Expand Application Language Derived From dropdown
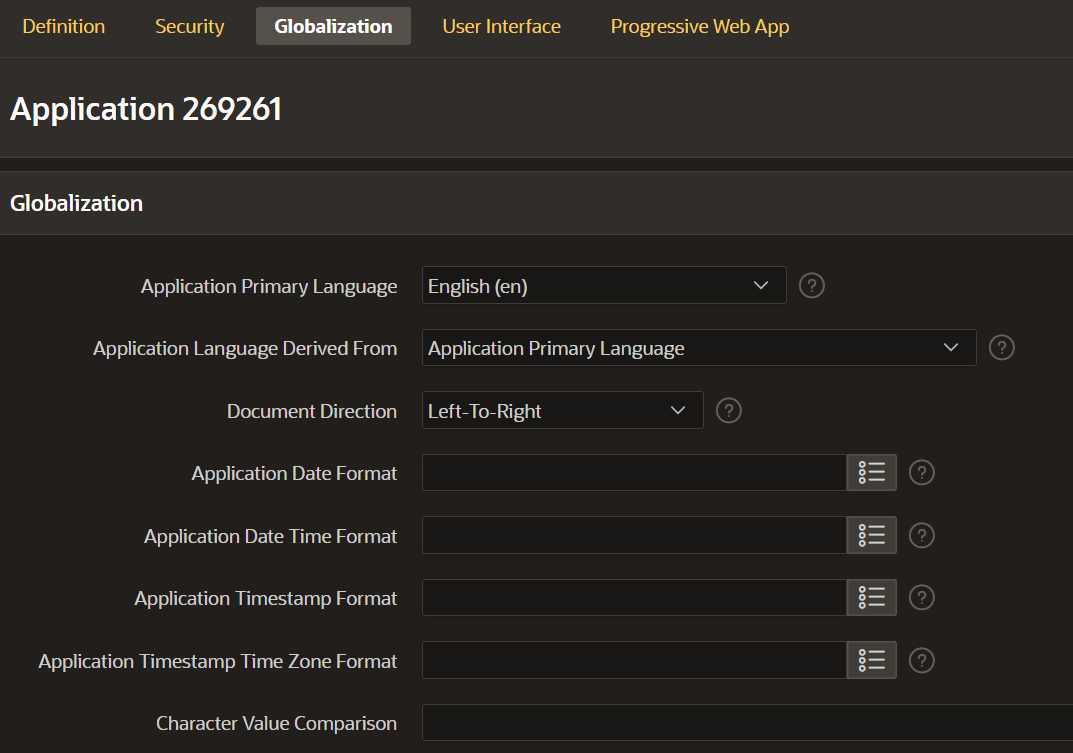1073x753 pixels. click(698, 348)
